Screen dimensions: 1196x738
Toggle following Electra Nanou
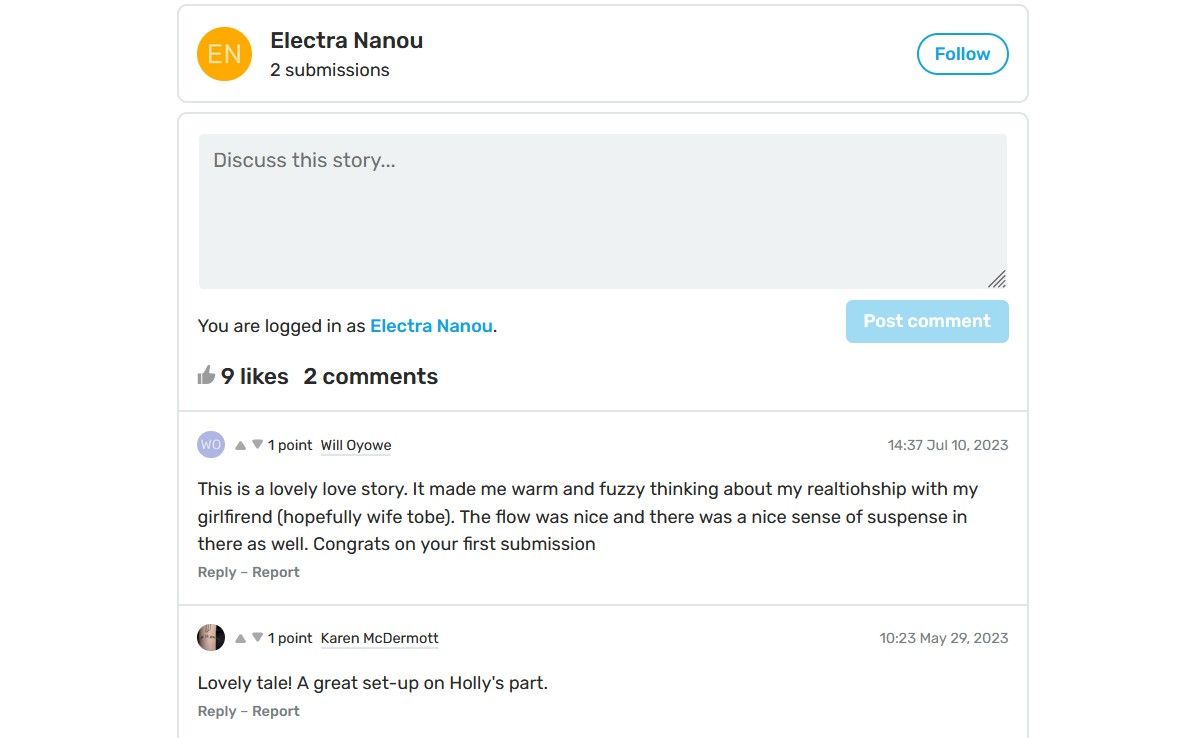(961, 53)
